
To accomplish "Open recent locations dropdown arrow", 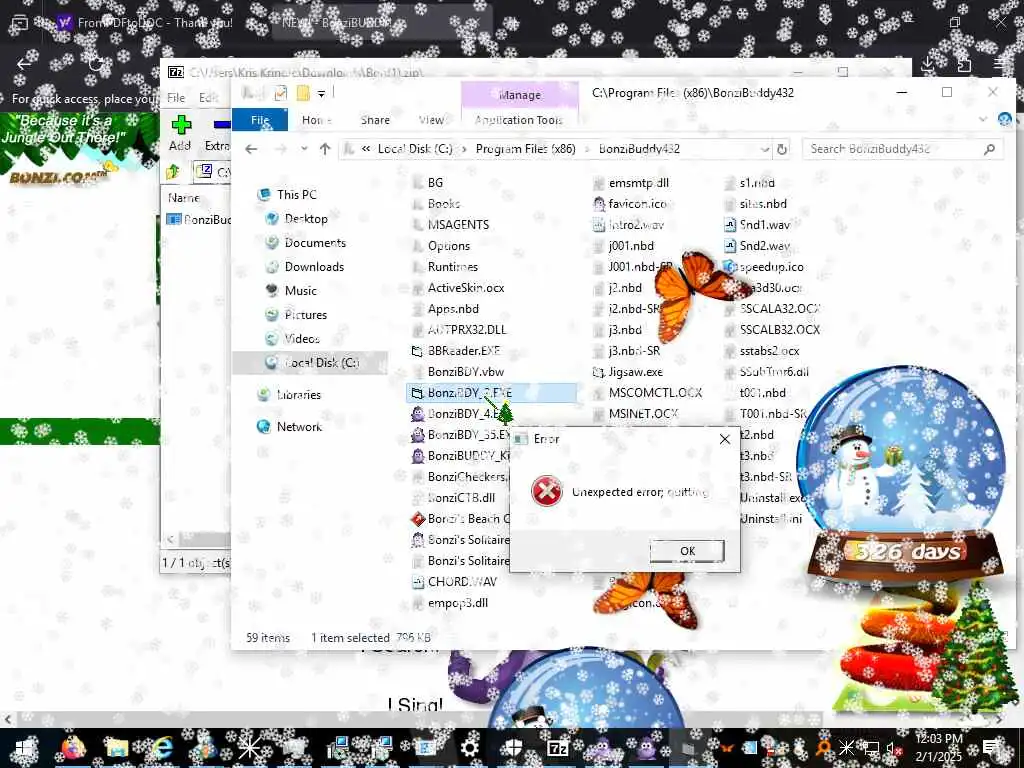I will coord(304,149).
